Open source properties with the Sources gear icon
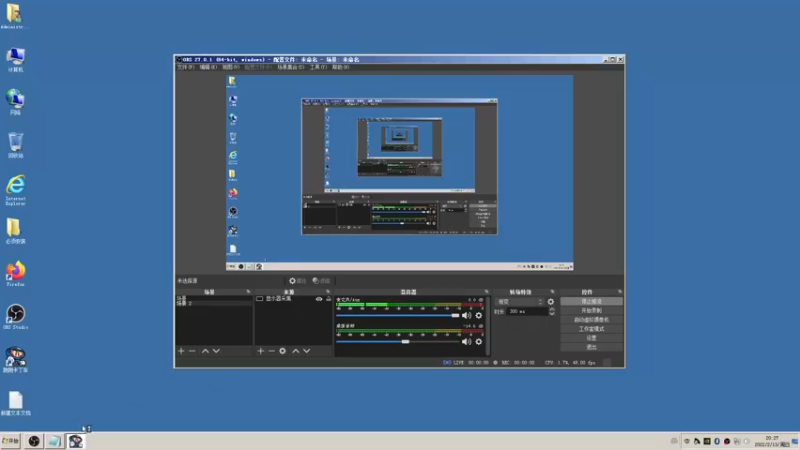 [283, 351]
